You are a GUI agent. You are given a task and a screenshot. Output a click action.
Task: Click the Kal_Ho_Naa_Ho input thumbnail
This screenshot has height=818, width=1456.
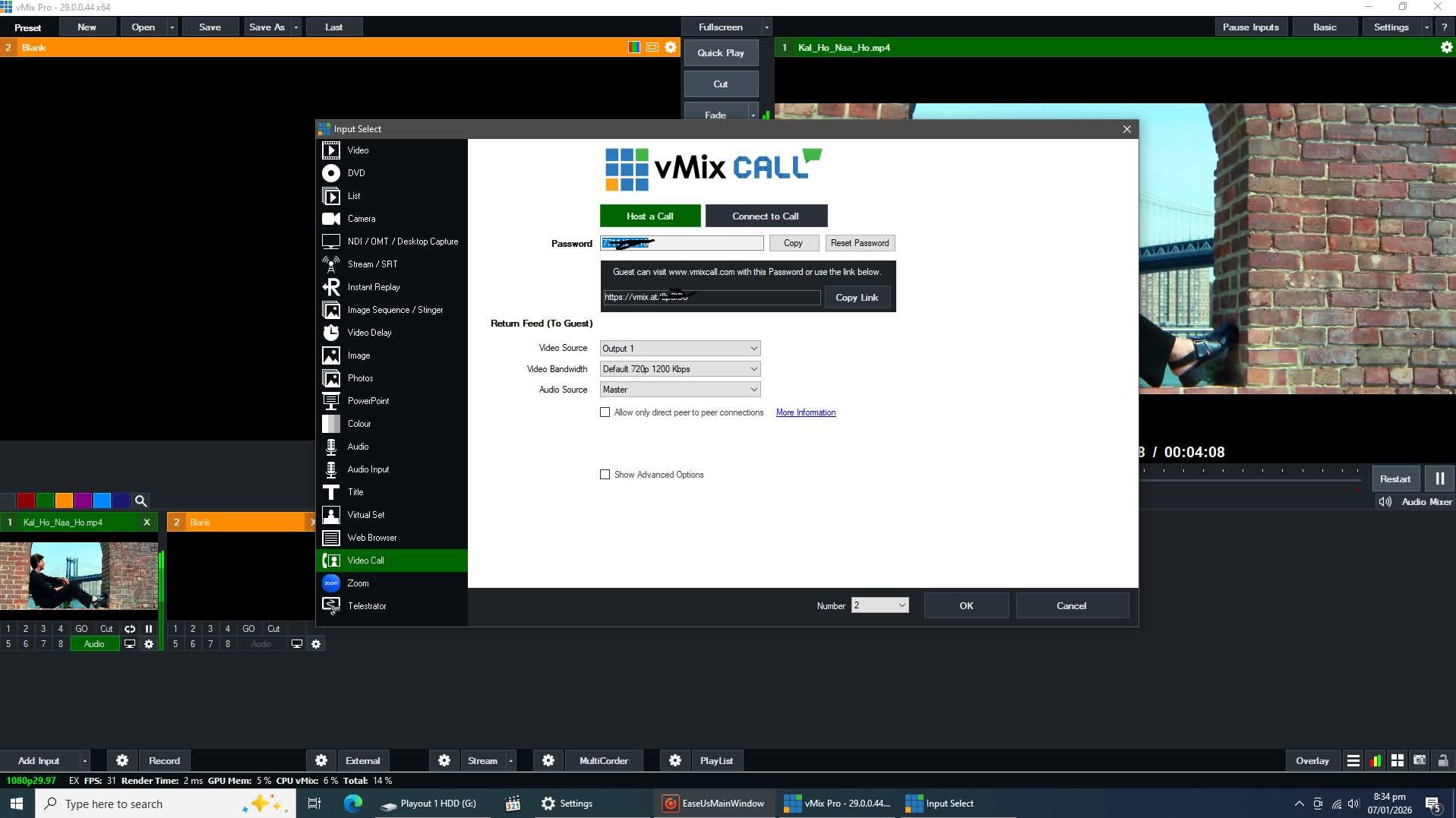(x=79, y=575)
